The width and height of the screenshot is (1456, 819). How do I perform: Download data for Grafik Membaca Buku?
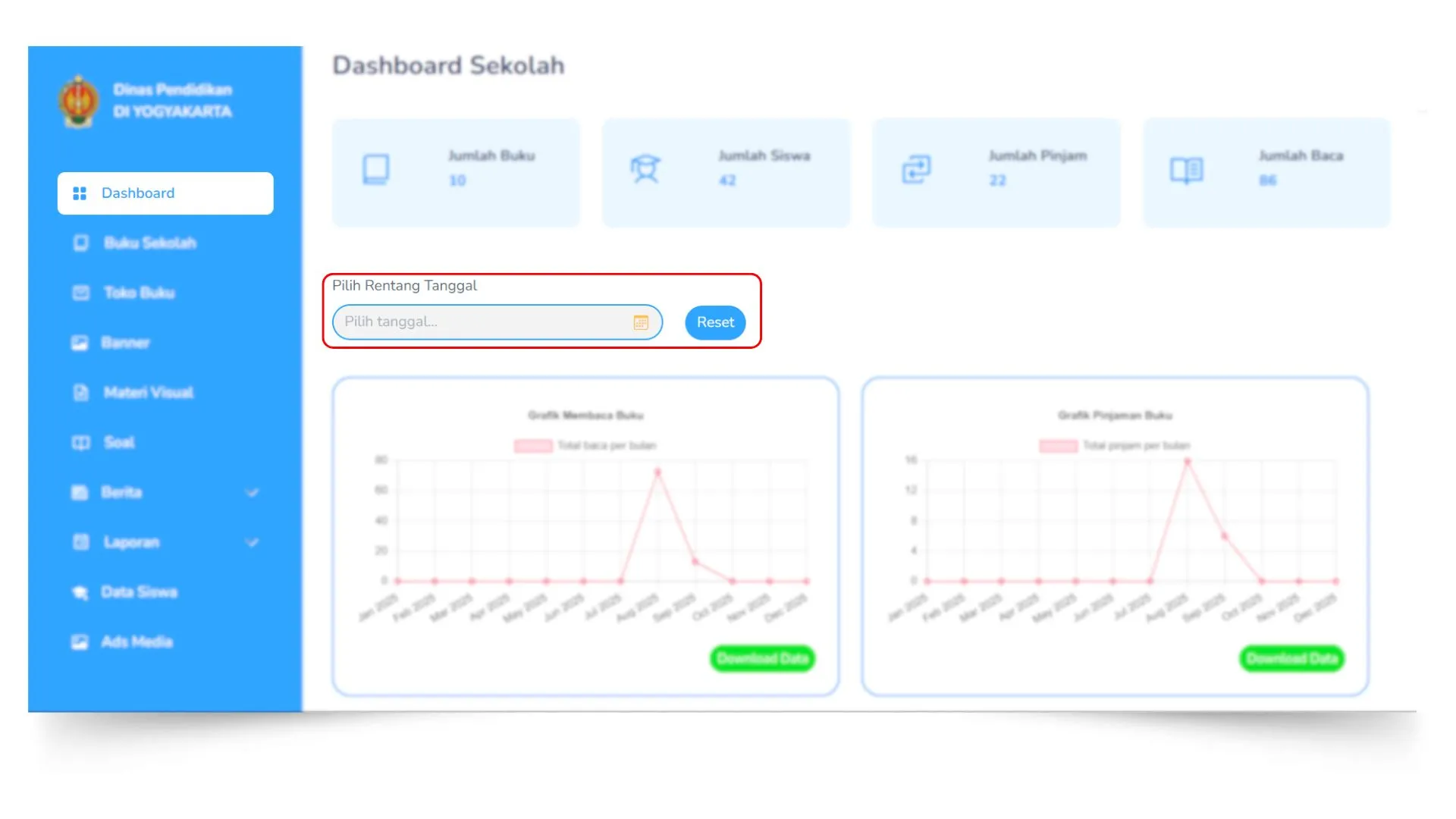point(762,658)
